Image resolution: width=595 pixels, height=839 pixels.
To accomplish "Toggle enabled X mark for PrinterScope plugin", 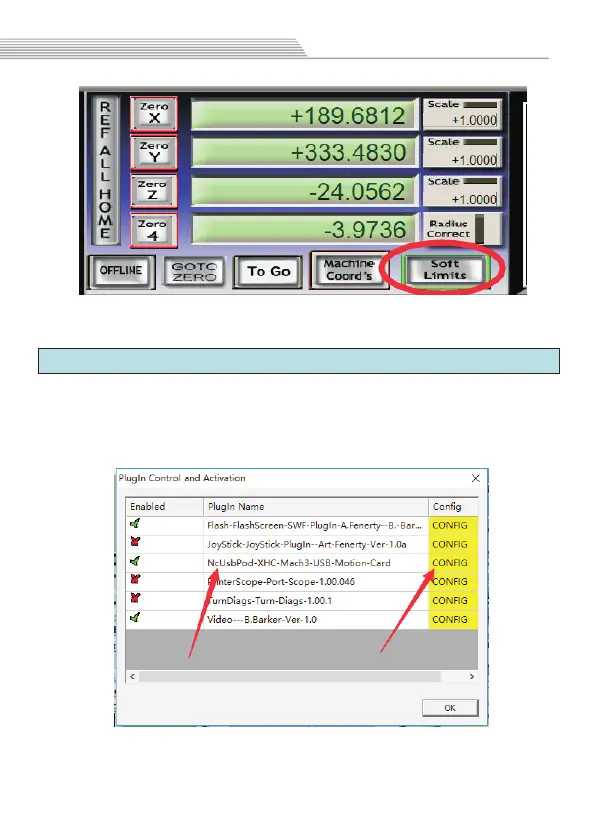I will tap(135, 579).
